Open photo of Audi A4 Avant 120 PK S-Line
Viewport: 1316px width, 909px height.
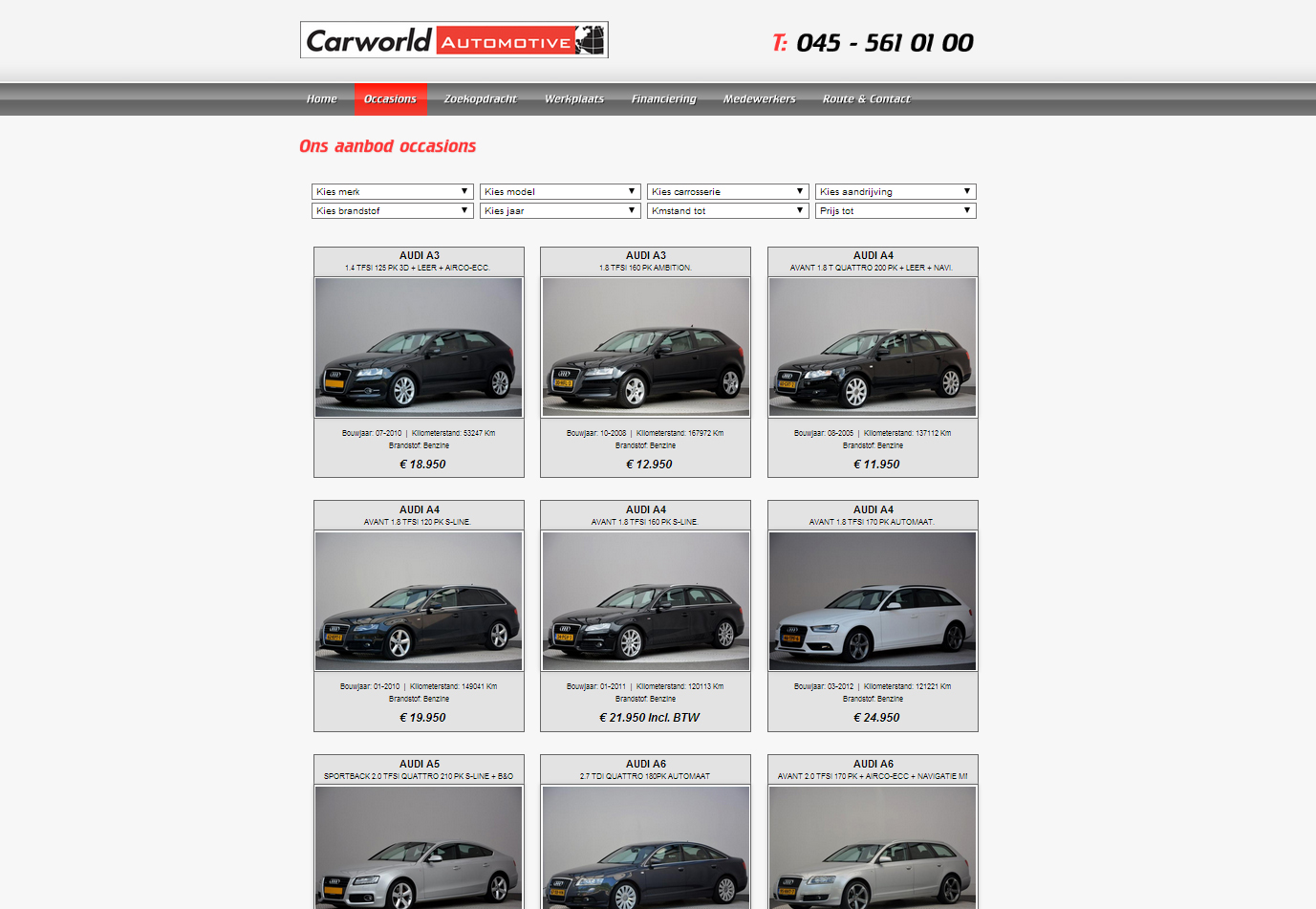click(419, 601)
